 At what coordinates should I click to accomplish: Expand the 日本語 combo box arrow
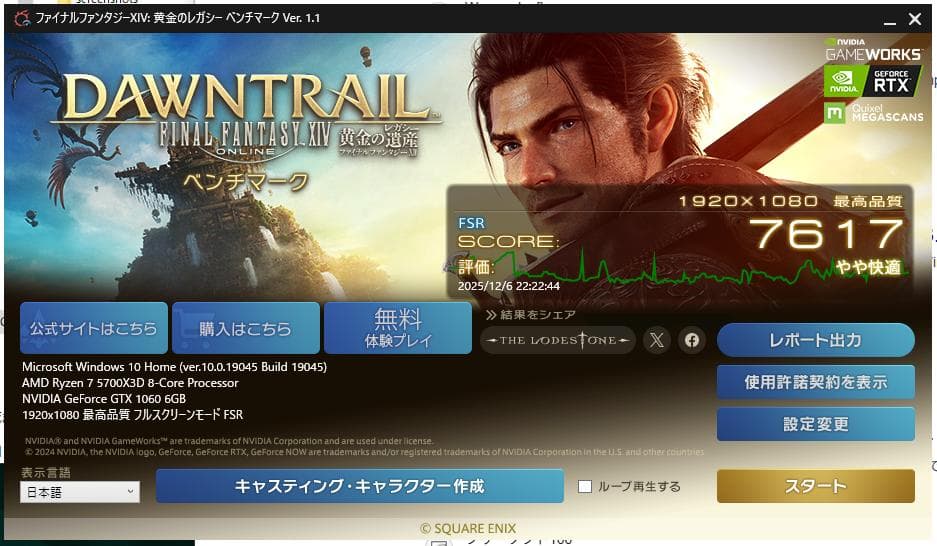(x=130, y=492)
